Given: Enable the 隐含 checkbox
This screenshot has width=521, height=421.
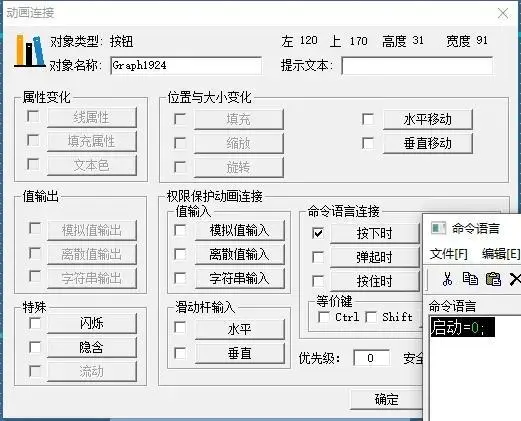Looking at the screenshot, I should point(35,347).
